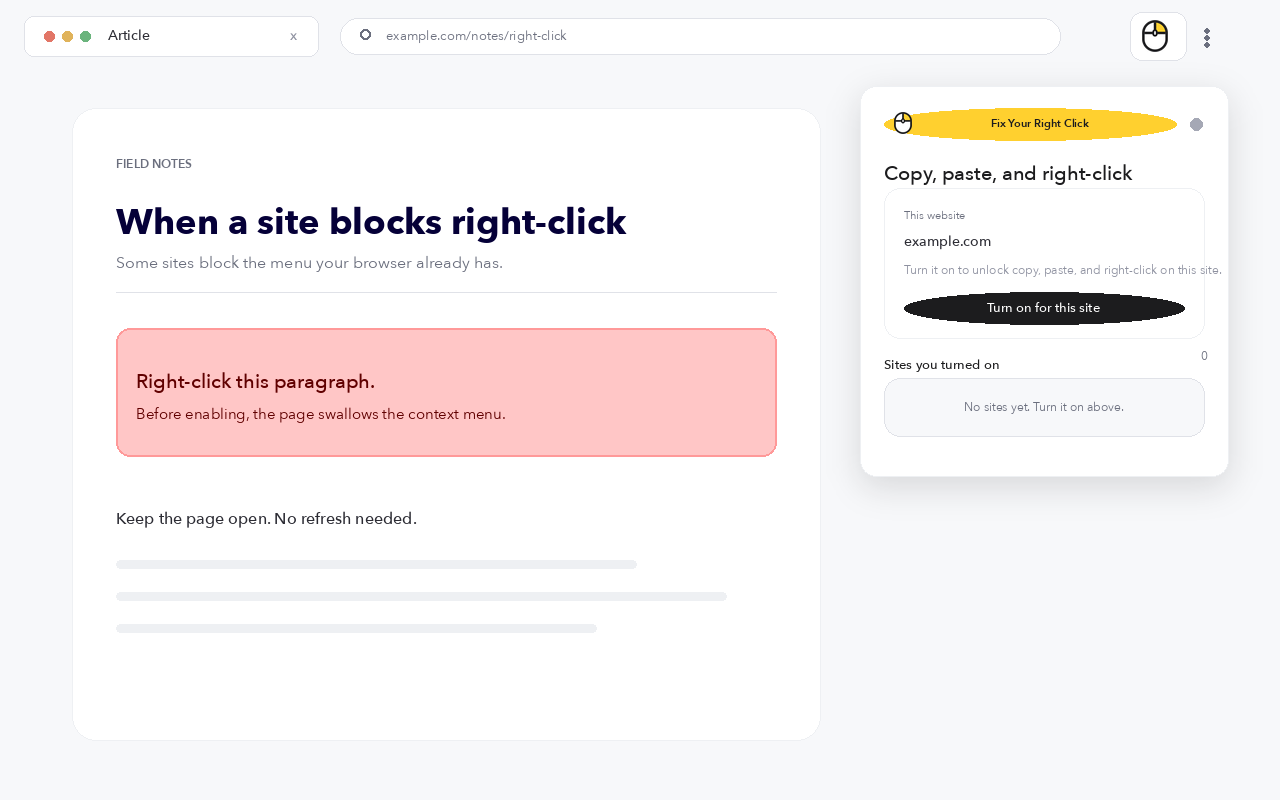
Task: Click the pink Right-click this paragraph box
Action: tap(446, 392)
